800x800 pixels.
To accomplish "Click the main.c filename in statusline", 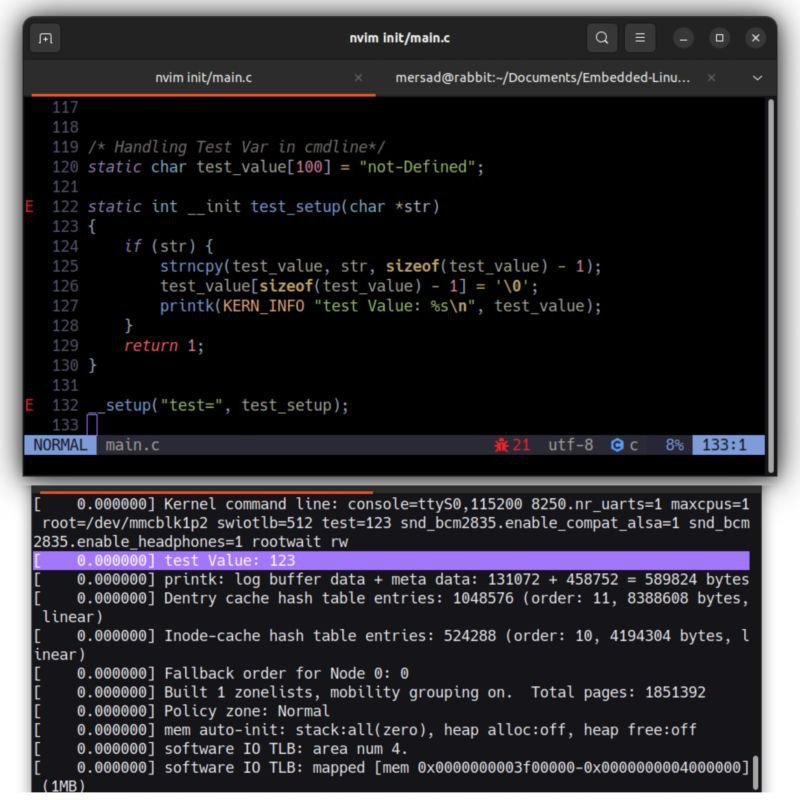I will (132, 445).
